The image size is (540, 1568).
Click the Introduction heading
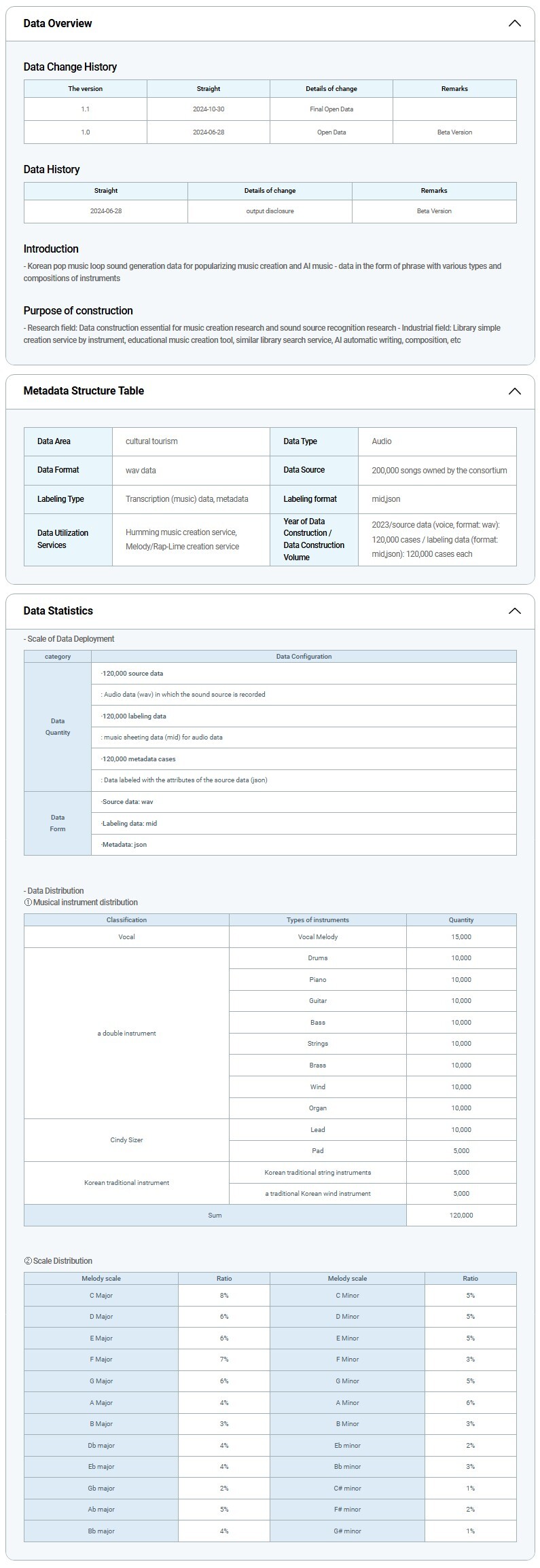[x=51, y=249]
